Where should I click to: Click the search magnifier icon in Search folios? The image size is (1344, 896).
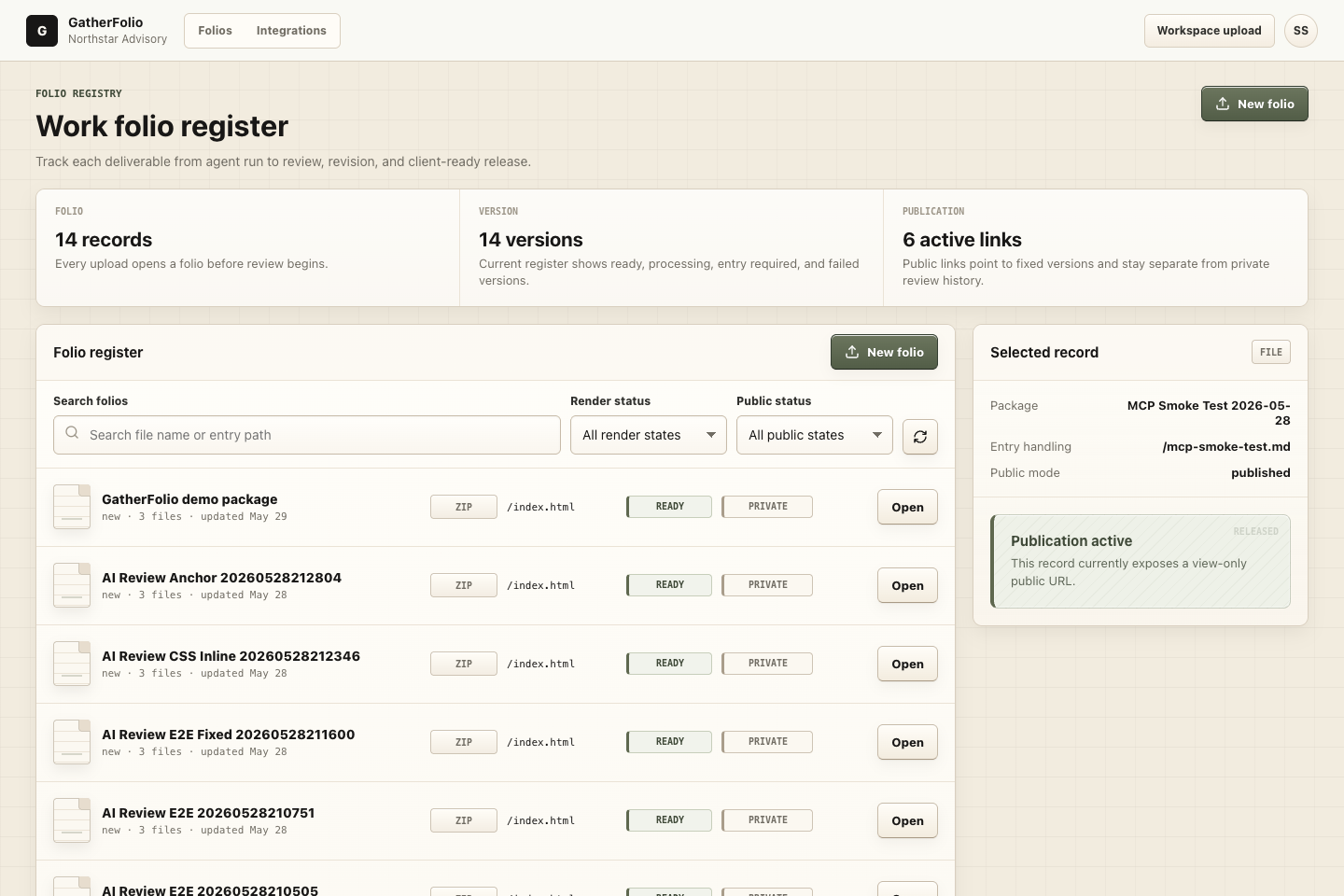72,433
